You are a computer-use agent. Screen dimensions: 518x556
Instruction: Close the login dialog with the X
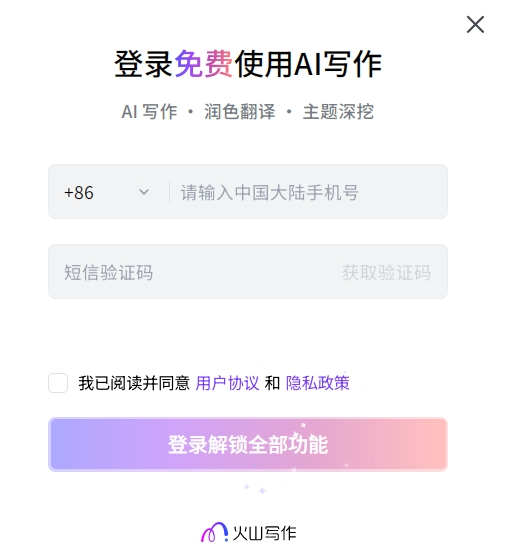click(475, 24)
